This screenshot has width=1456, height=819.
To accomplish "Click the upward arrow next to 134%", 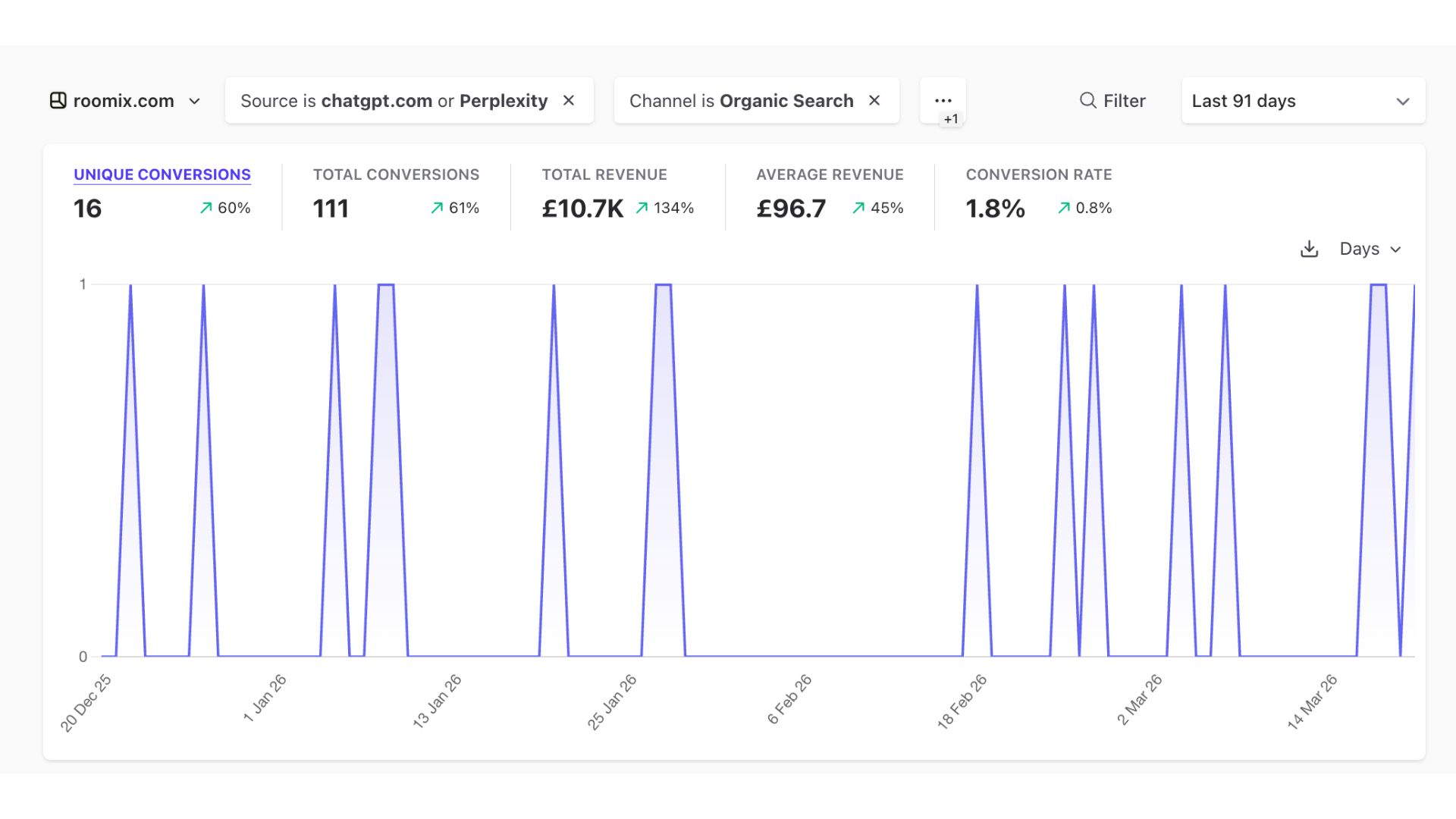I will coord(641,207).
